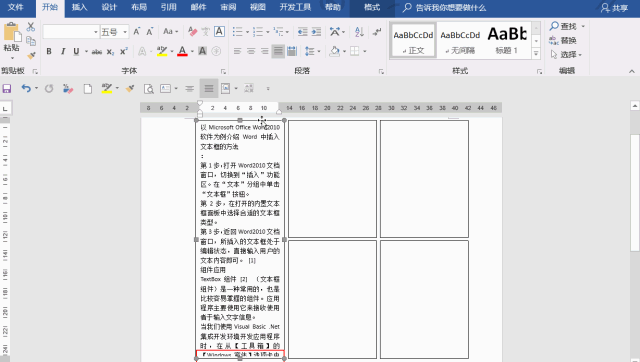Toggle Underline formatting
The width and height of the screenshot is (640, 362).
[76, 51]
